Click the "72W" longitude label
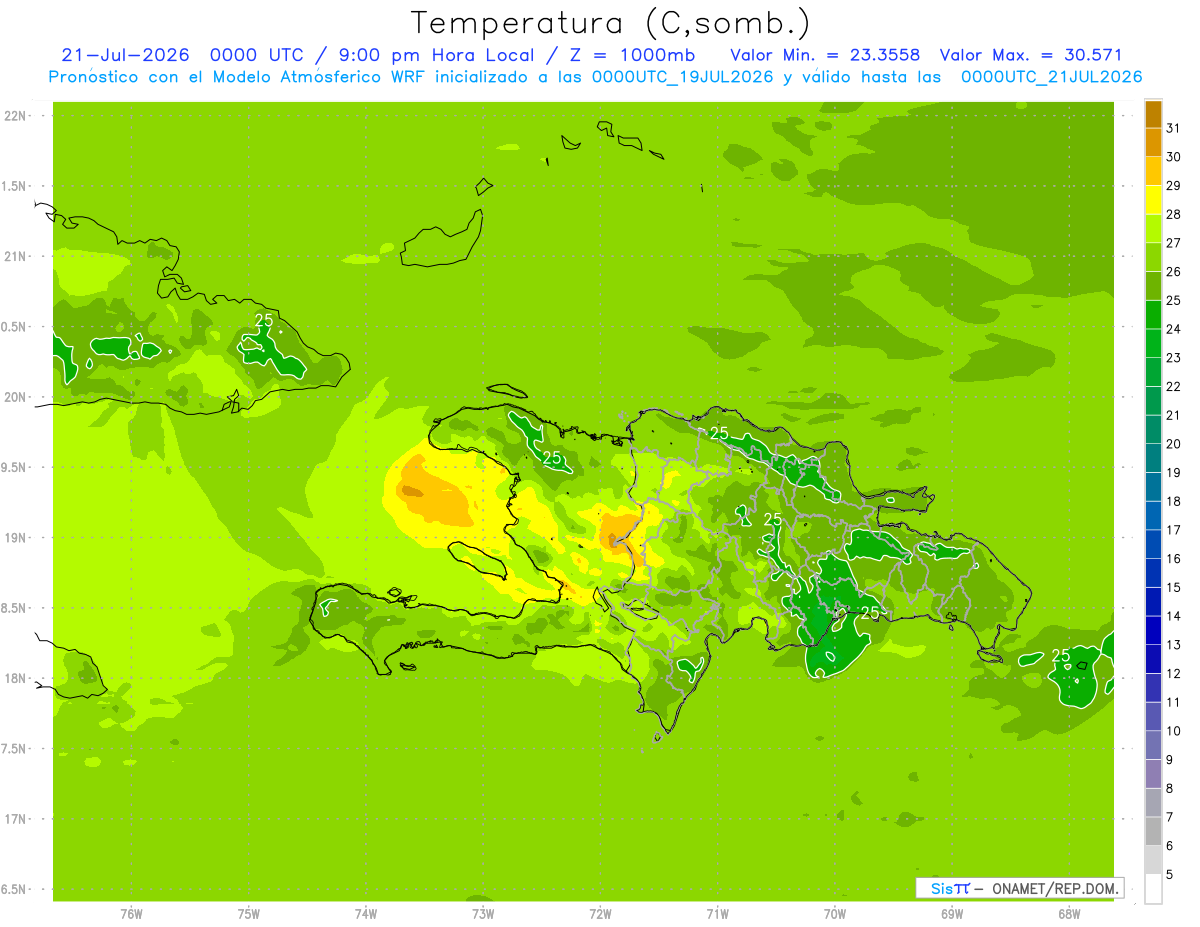Viewport: 1200px width, 927px height. point(600,914)
